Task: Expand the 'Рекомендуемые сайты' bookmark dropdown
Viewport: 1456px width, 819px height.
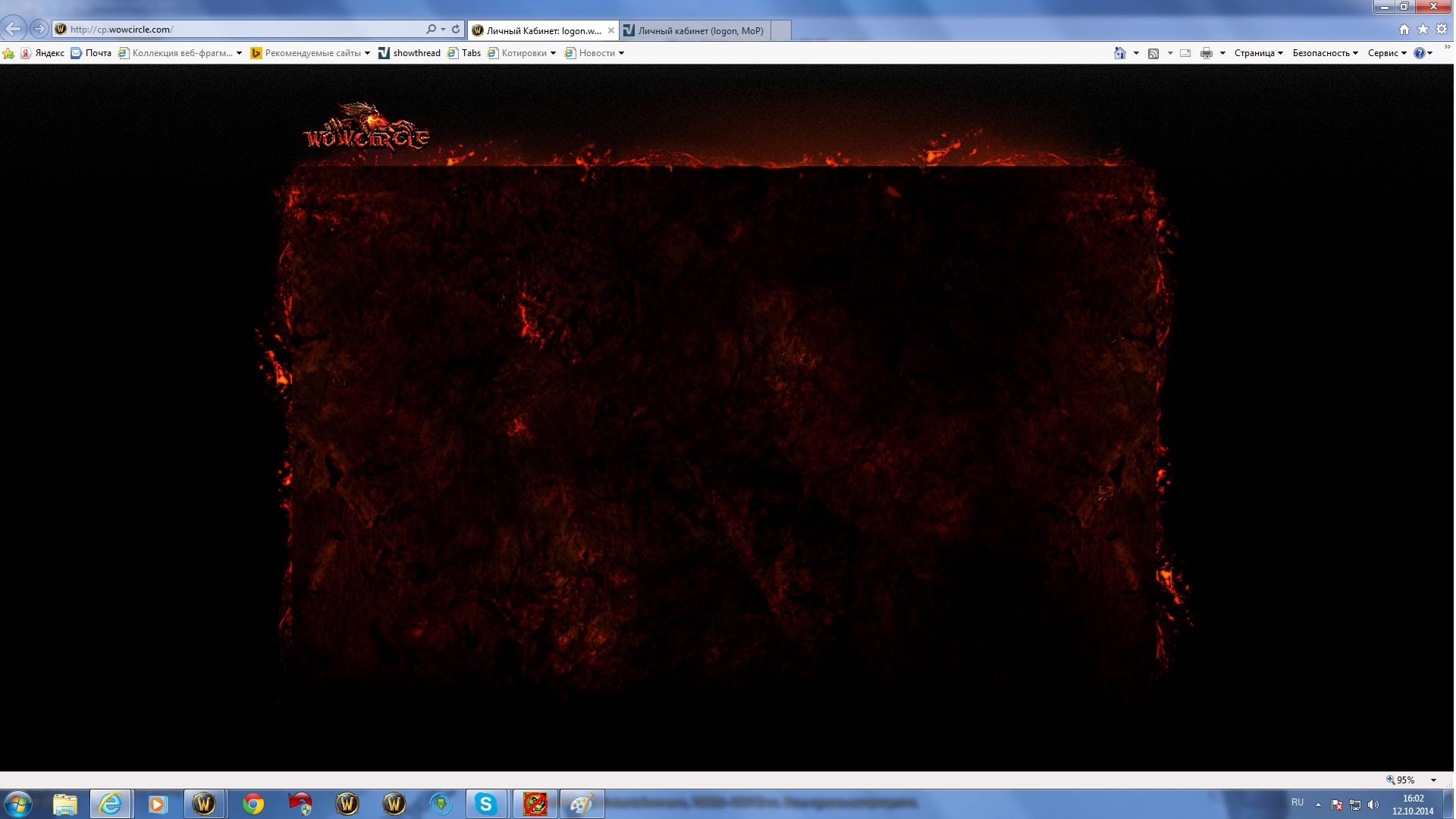Action: click(x=367, y=53)
